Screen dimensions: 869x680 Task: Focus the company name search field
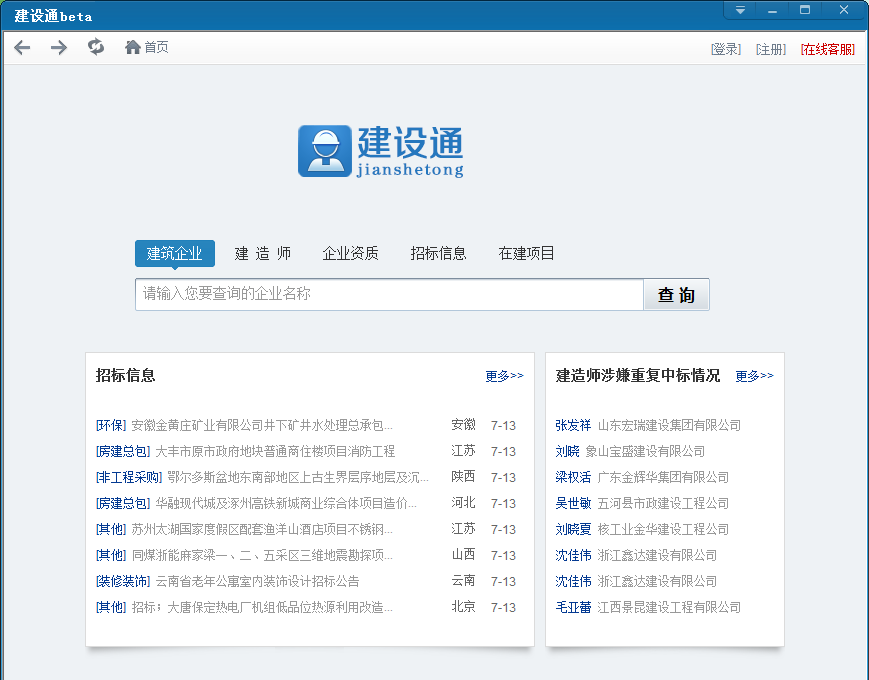[x=390, y=295]
